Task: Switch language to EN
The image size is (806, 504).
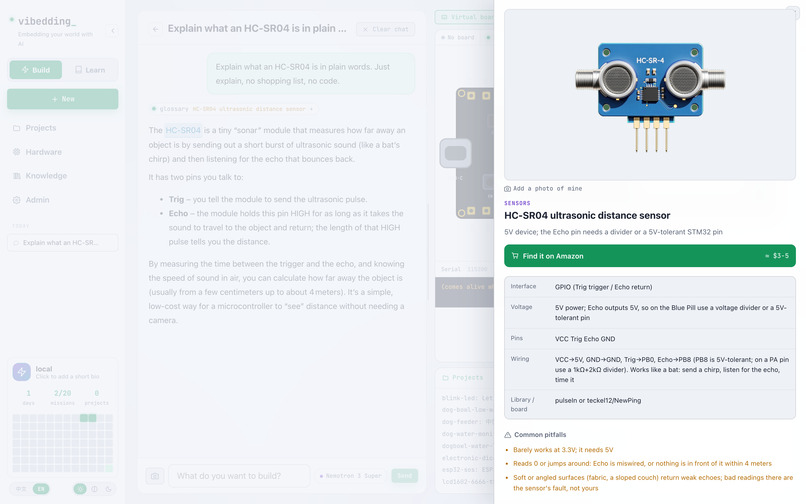Action: [x=41, y=489]
